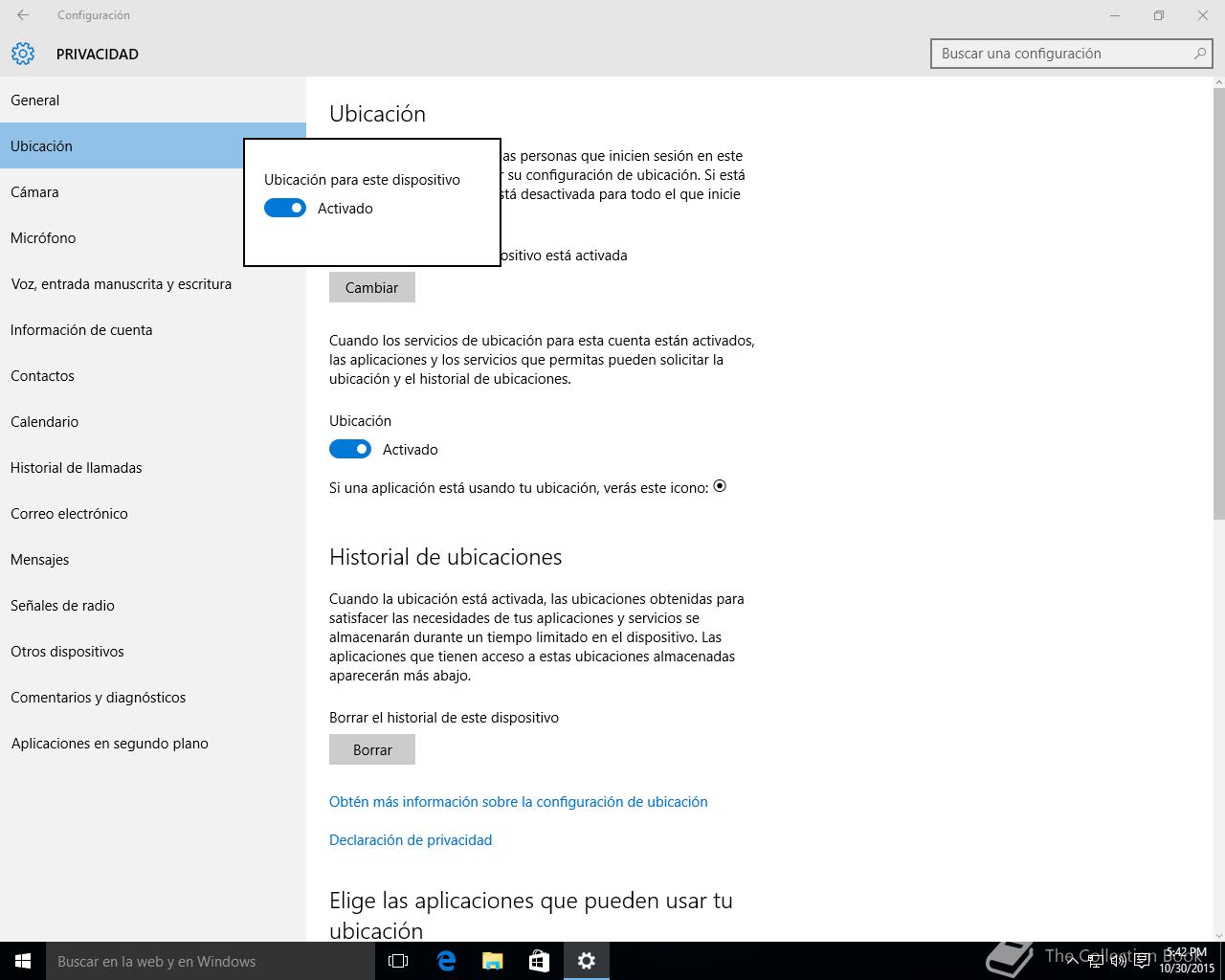The width and height of the screenshot is (1225, 980).
Task: Open Señales de radio settings
Action: tap(153, 605)
